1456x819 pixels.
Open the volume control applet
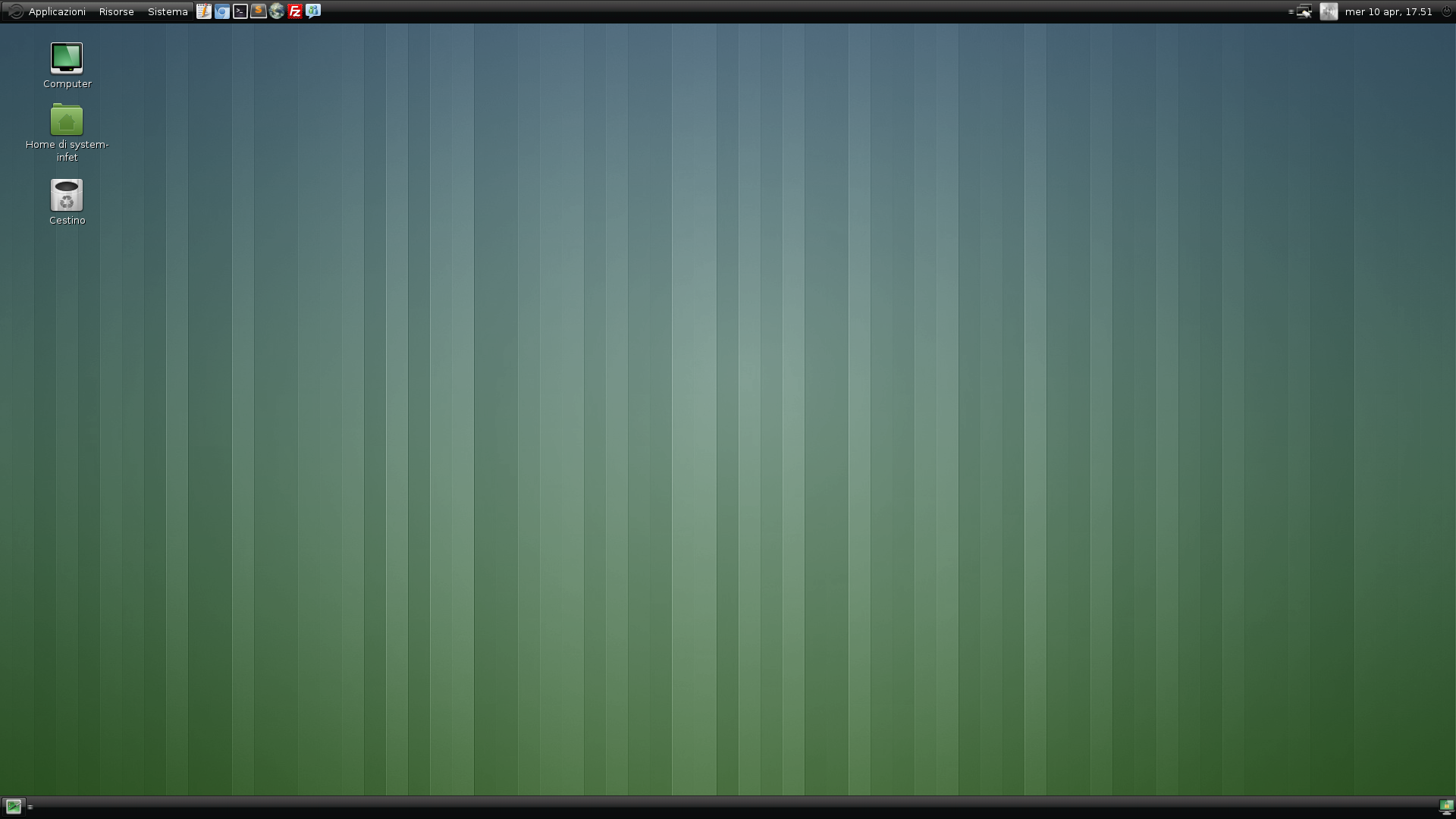1329,11
